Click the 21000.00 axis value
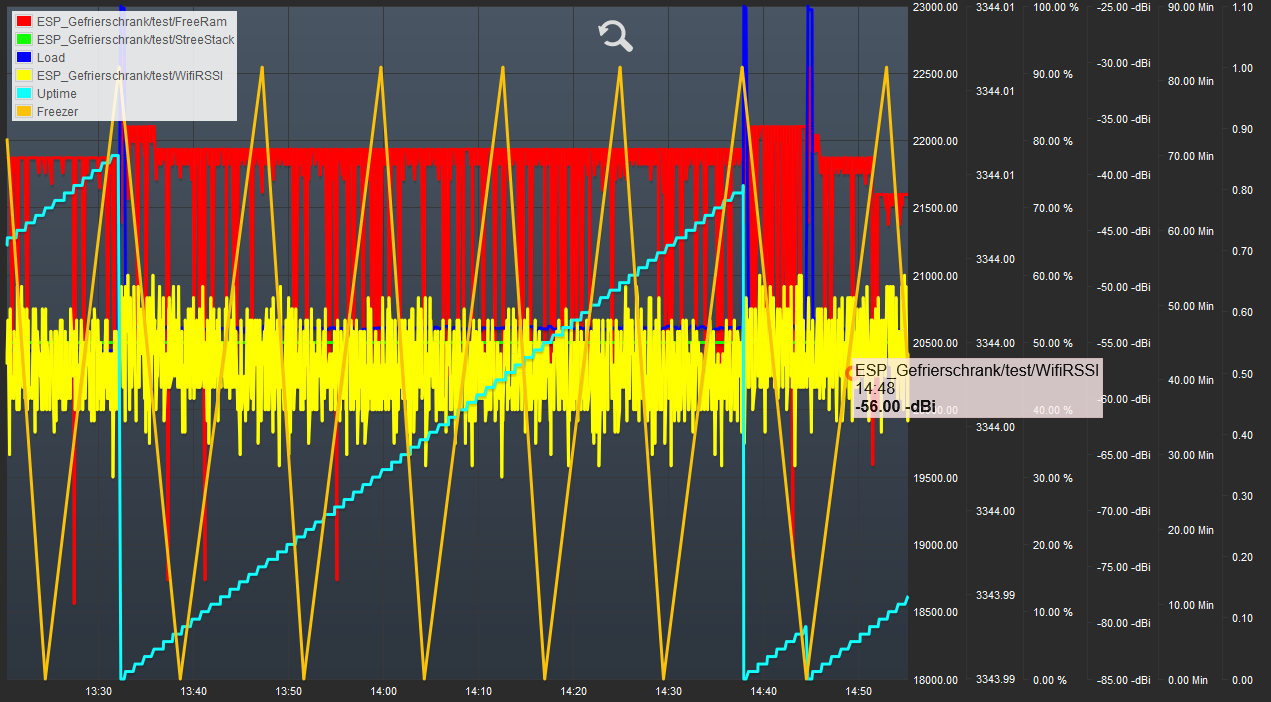This screenshot has height=702, width=1271. [x=935, y=276]
